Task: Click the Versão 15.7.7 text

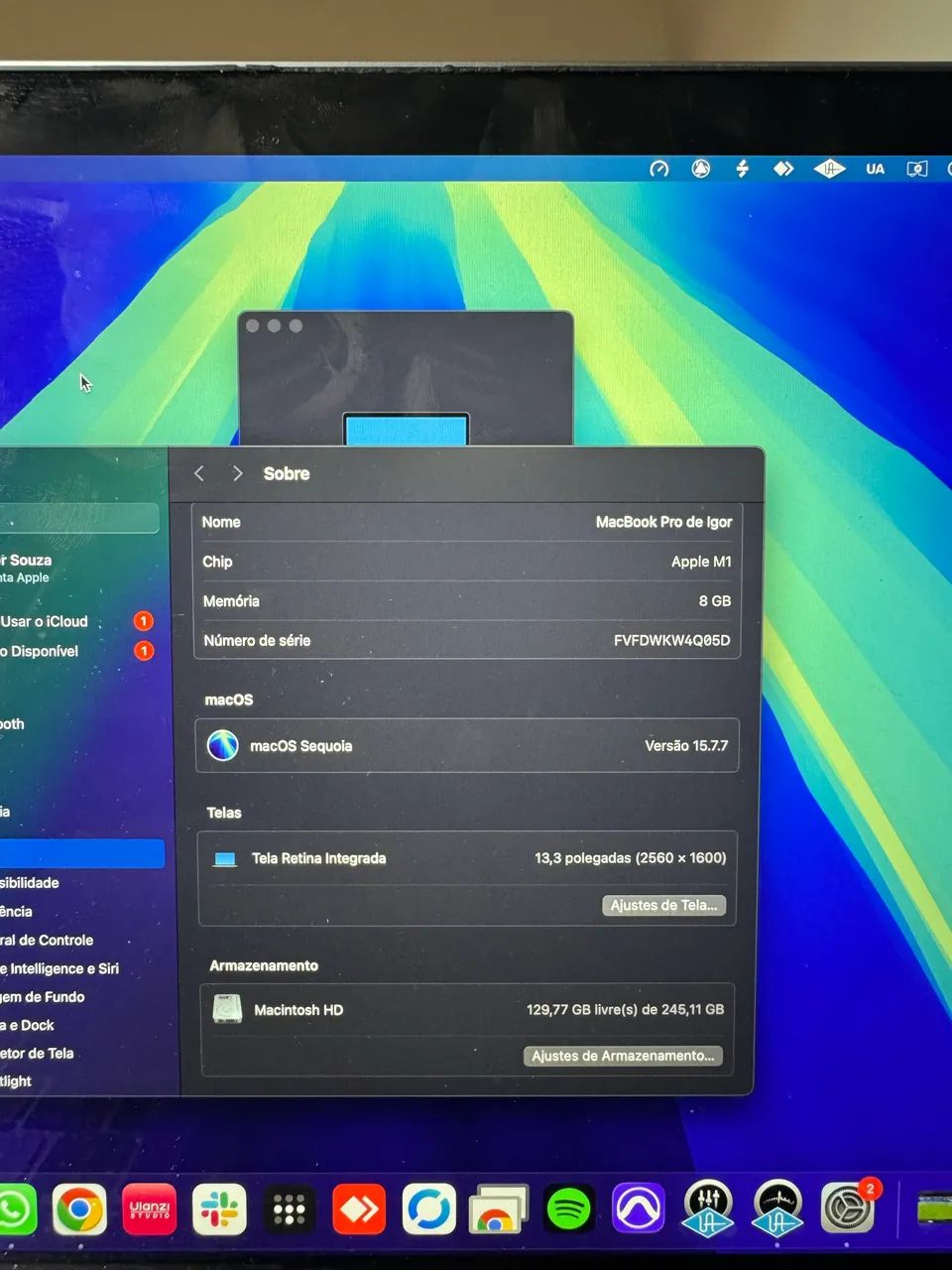Action: (686, 746)
